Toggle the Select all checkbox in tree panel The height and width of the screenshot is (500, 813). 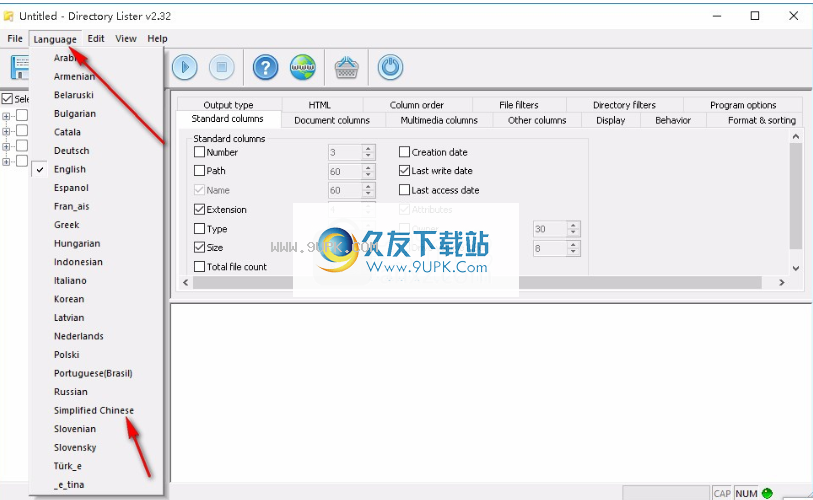tap(7, 99)
